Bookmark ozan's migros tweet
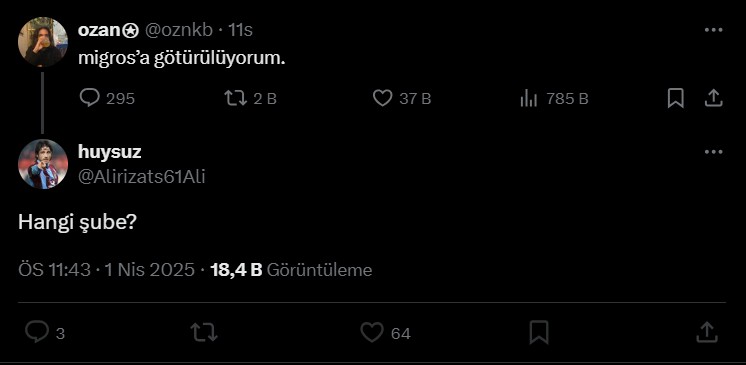 click(x=676, y=99)
